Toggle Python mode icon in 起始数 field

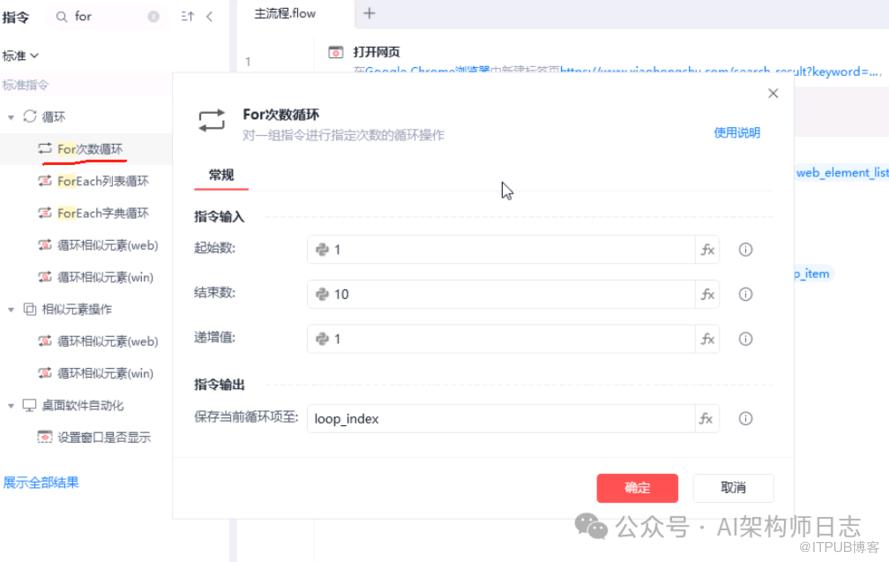[322, 250]
